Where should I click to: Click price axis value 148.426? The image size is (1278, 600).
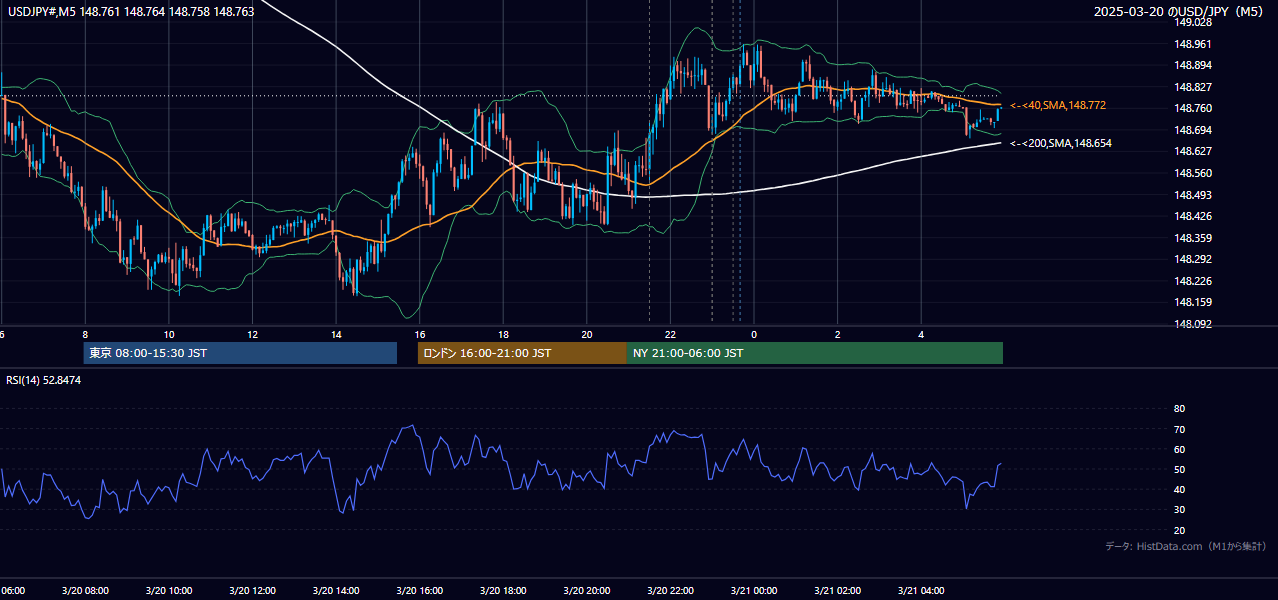[1192, 216]
